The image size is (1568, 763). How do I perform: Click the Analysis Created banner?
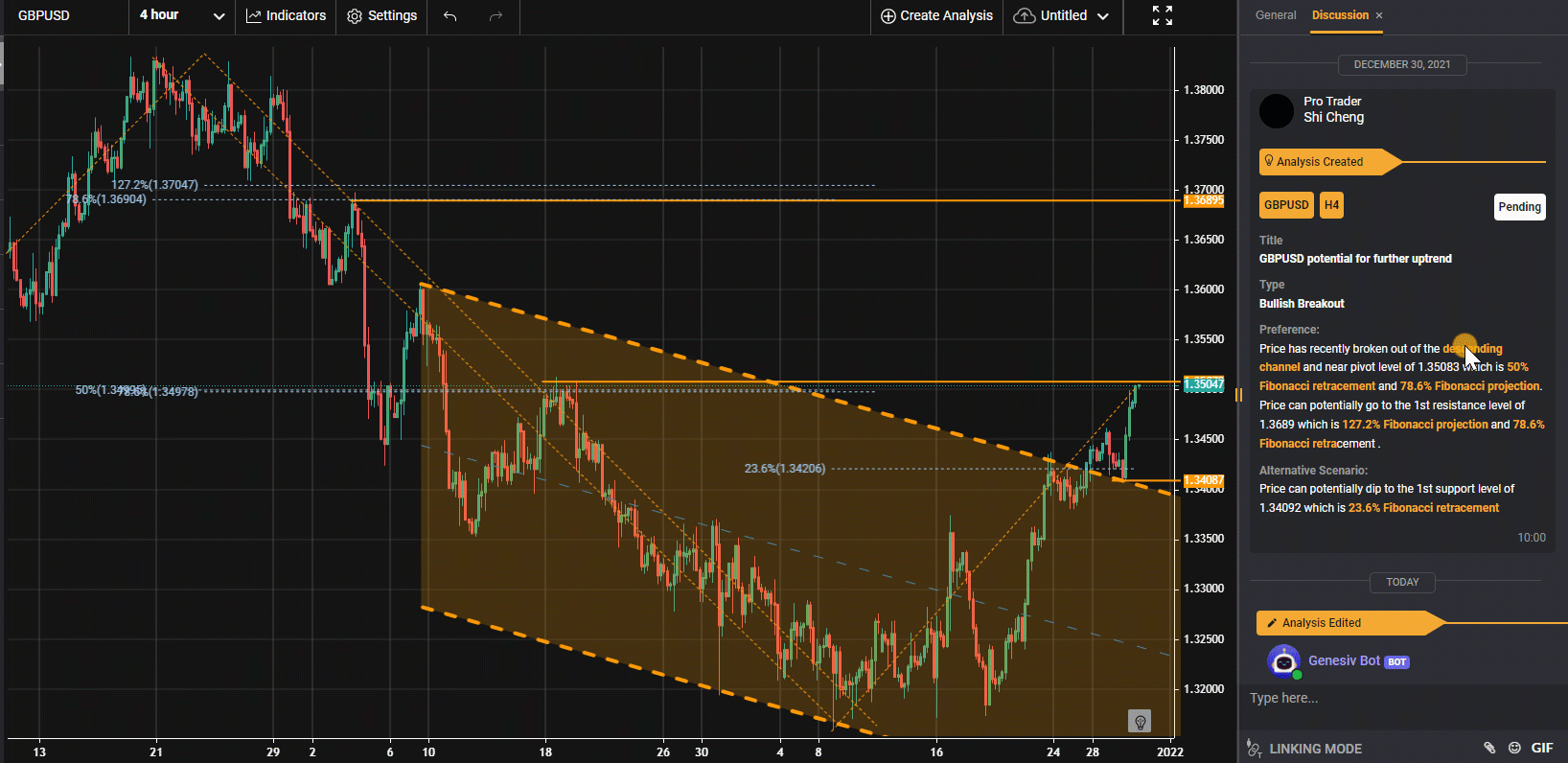click(x=1330, y=162)
